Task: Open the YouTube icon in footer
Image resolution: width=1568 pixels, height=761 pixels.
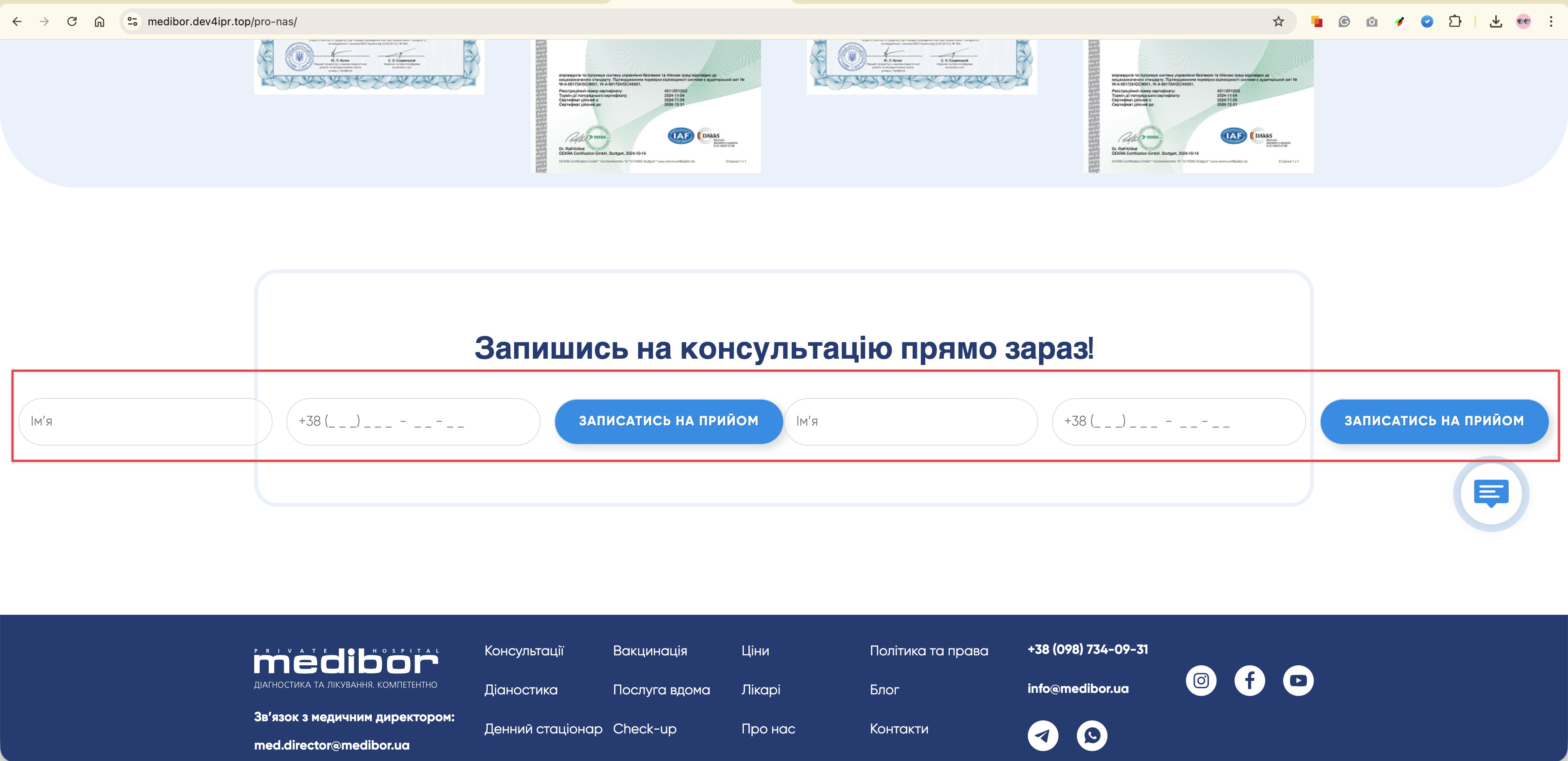Action: pos(1298,680)
